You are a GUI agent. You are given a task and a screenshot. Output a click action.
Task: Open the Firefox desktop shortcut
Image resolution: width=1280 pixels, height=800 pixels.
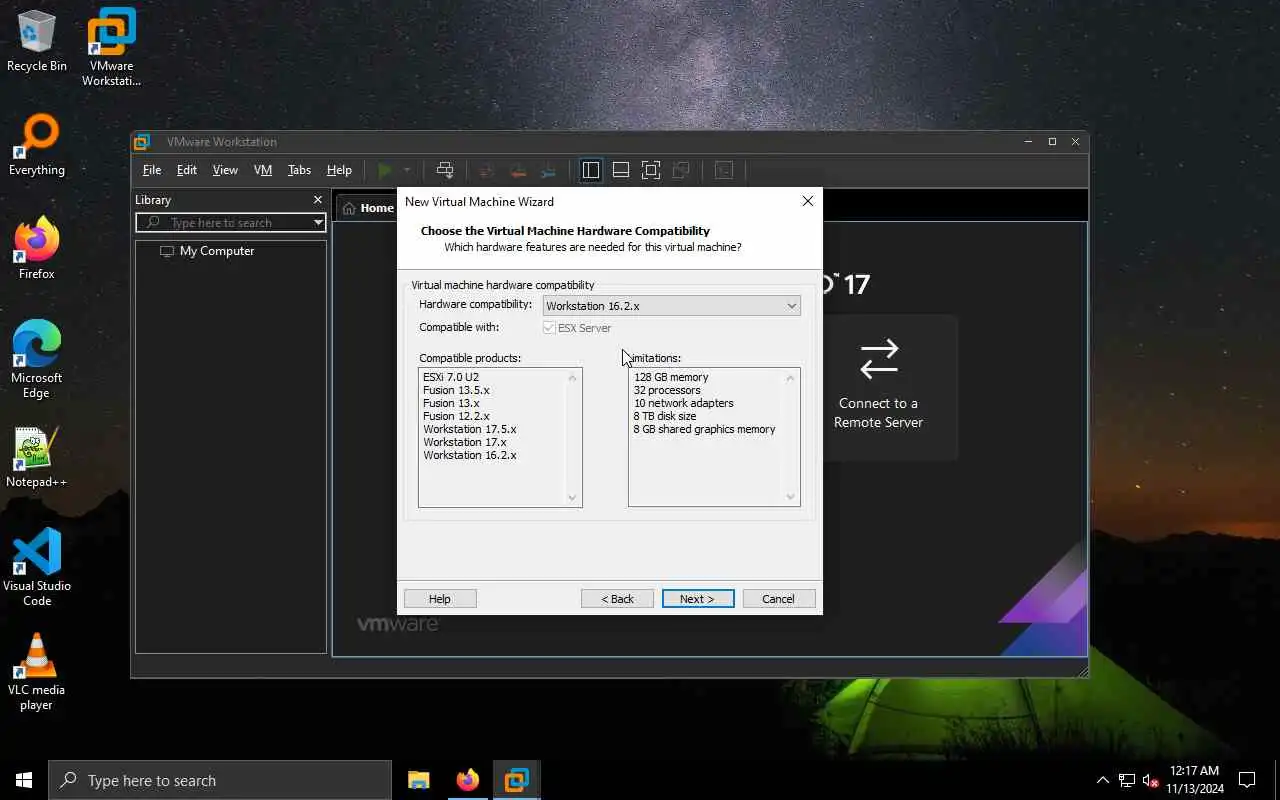click(37, 249)
